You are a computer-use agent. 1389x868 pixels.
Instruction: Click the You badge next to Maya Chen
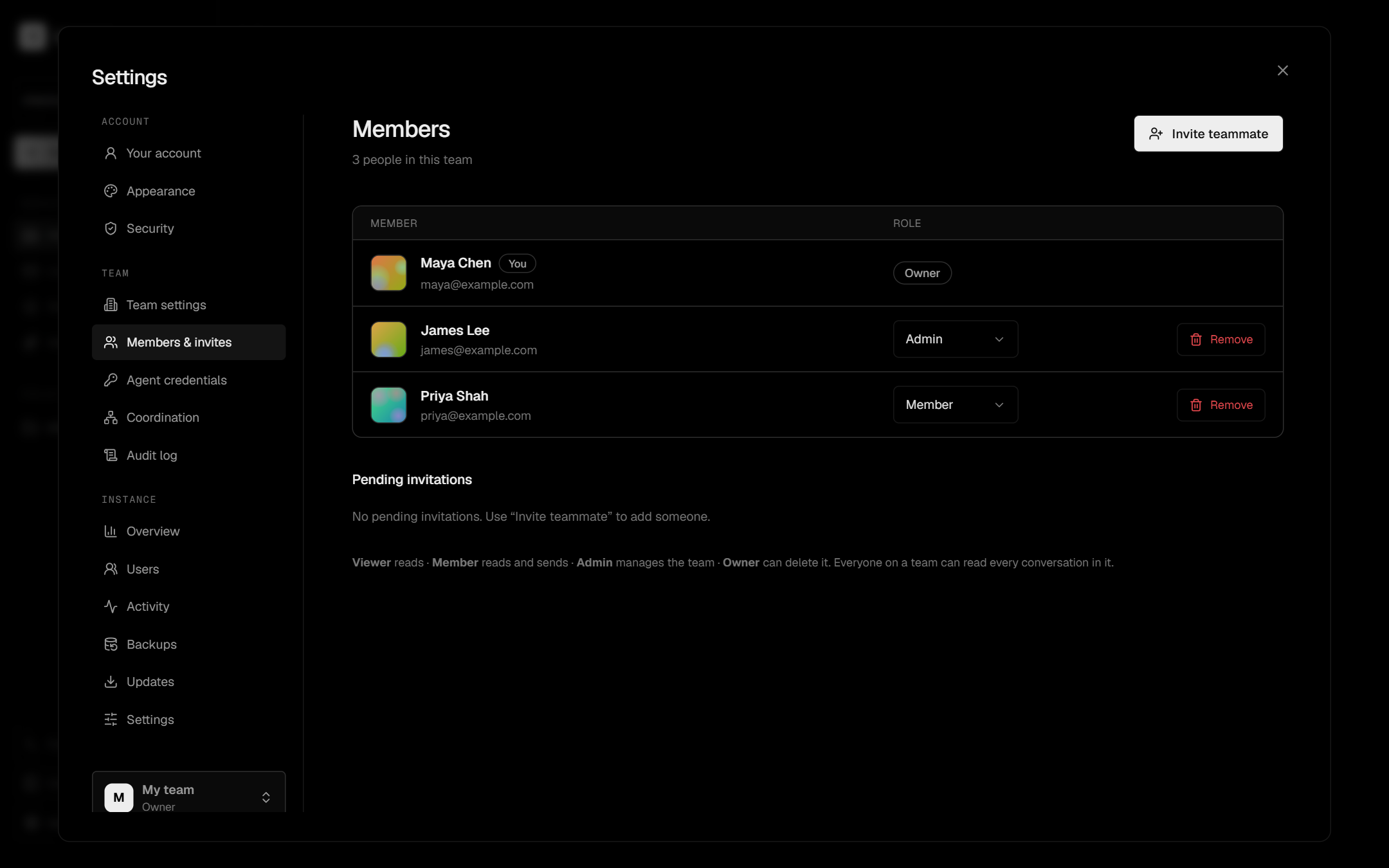(x=517, y=264)
